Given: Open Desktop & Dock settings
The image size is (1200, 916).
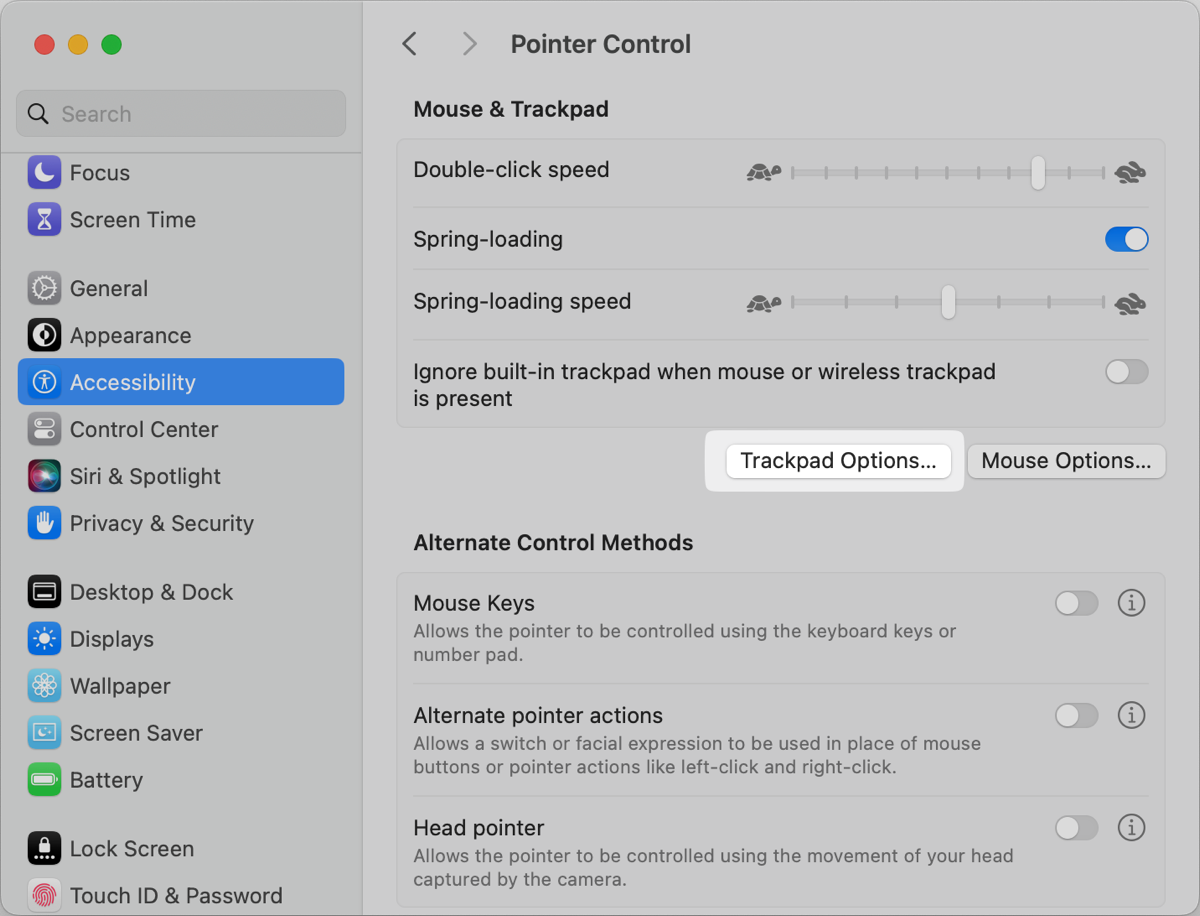Looking at the screenshot, I should click(150, 593).
